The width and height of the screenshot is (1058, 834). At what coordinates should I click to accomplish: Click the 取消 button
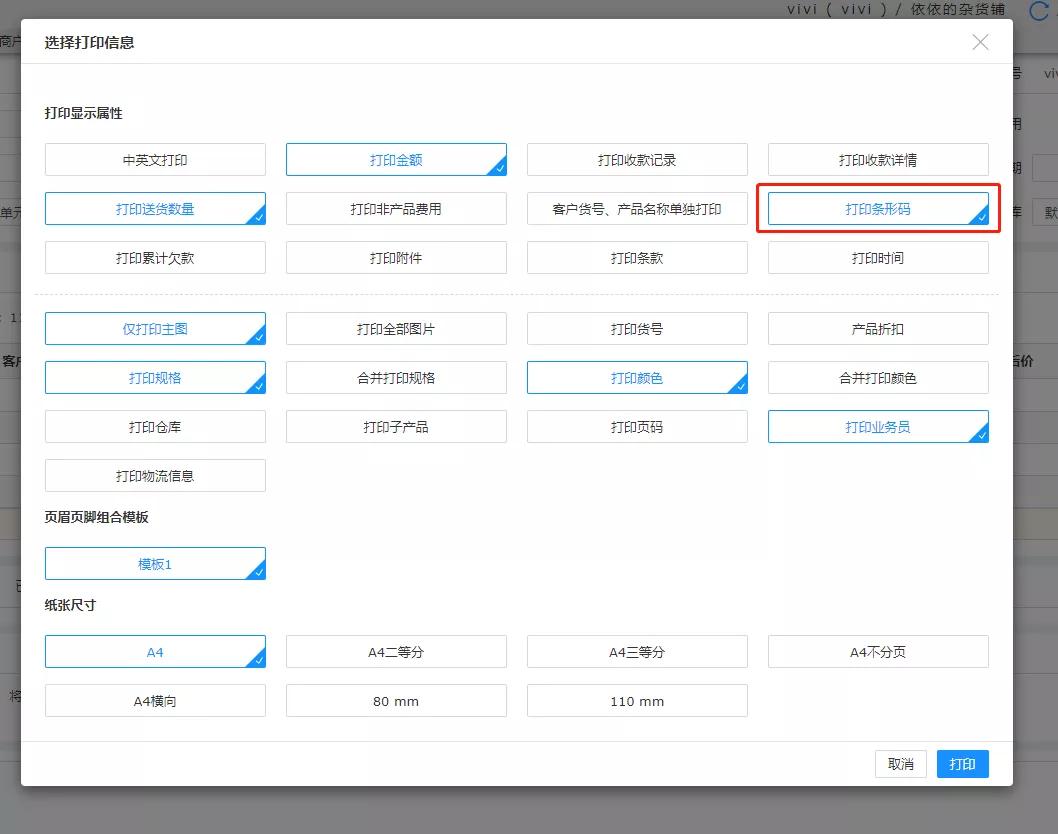click(900, 764)
